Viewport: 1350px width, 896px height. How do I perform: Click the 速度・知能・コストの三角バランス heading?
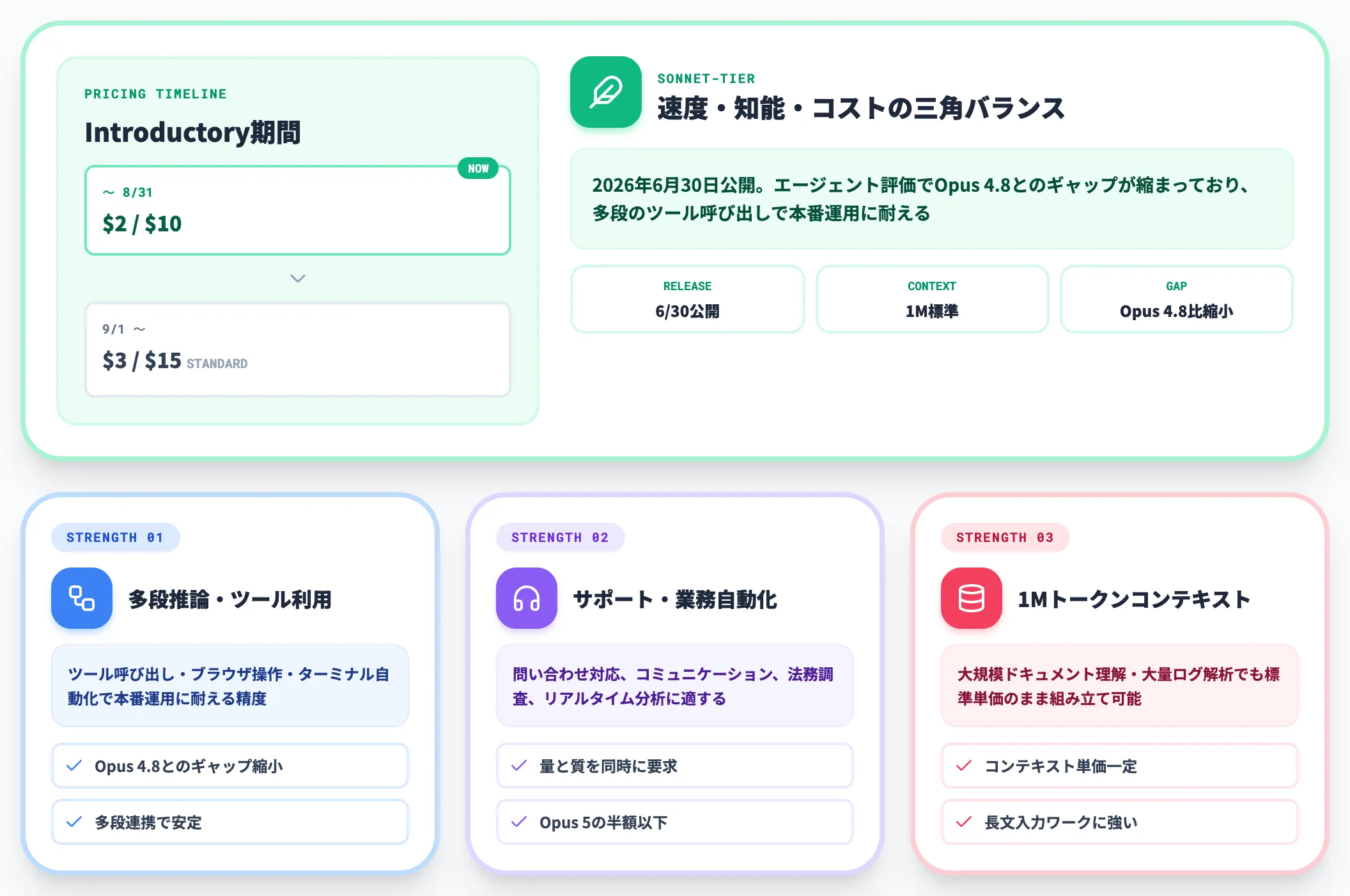coord(861,108)
